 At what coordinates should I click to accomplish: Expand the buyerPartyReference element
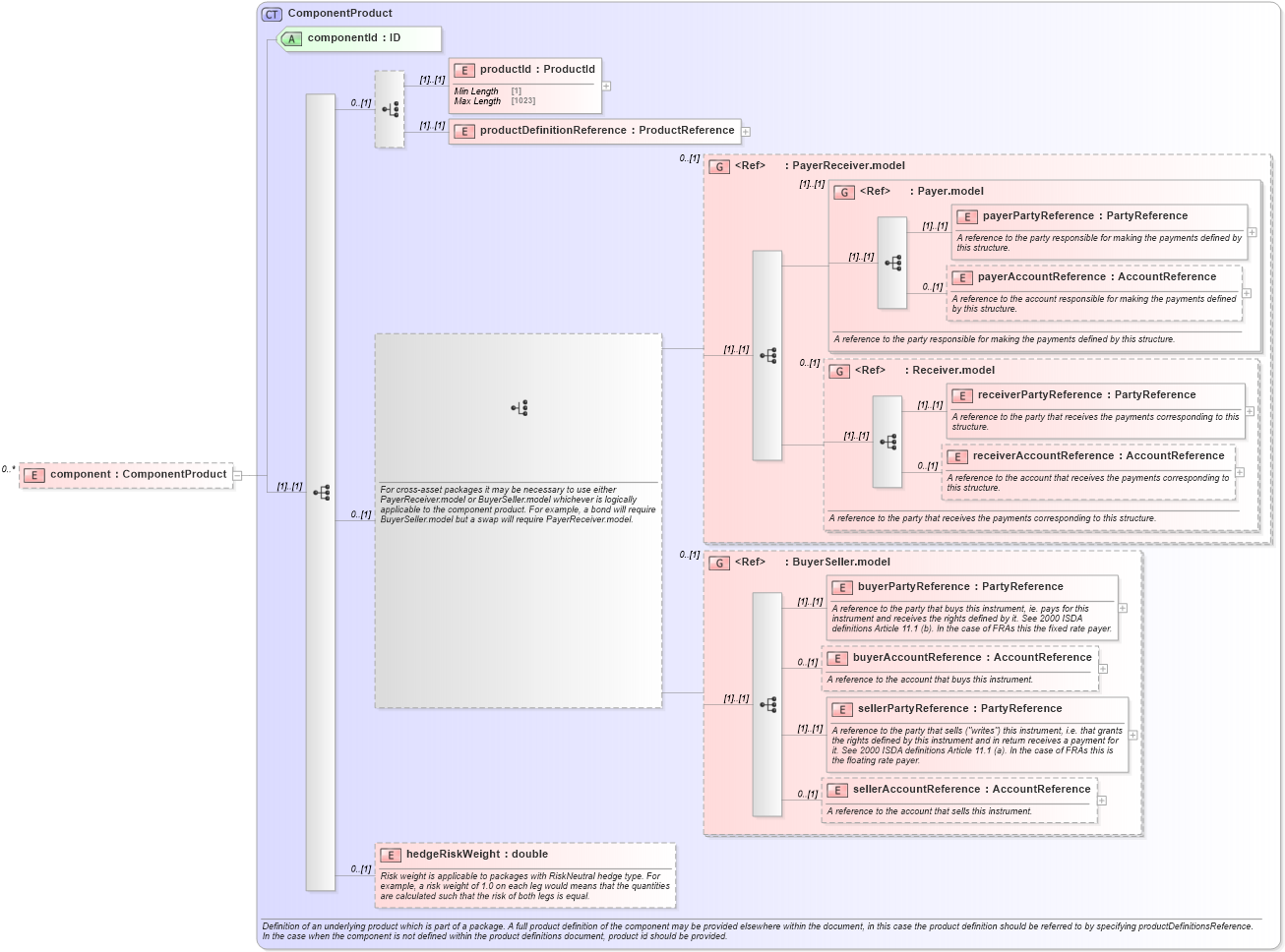coord(1122,608)
